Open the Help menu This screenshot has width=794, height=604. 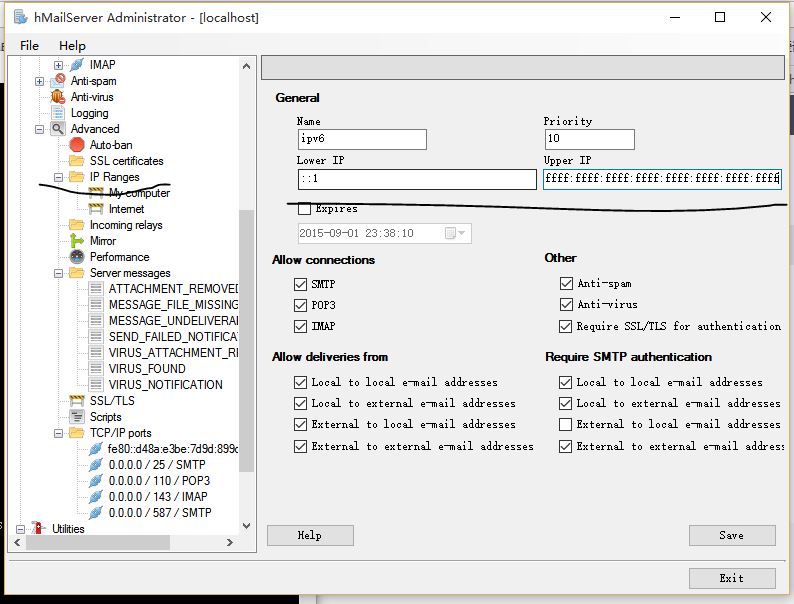(72, 46)
